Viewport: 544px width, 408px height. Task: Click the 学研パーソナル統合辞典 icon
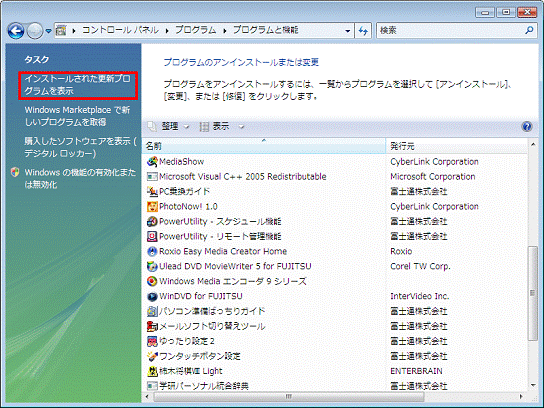152,386
